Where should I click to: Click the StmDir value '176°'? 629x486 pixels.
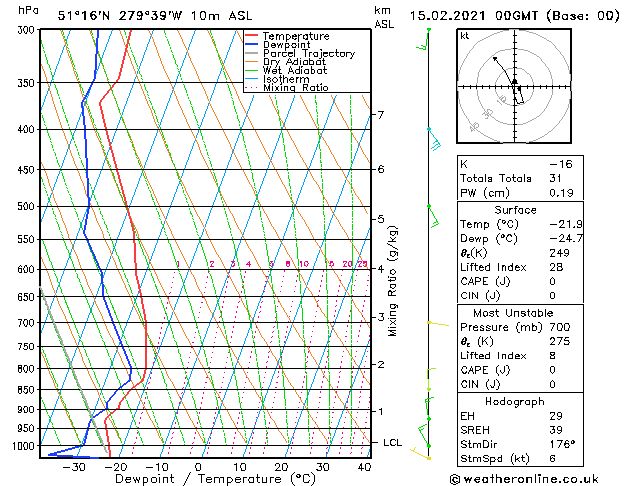tap(562, 444)
